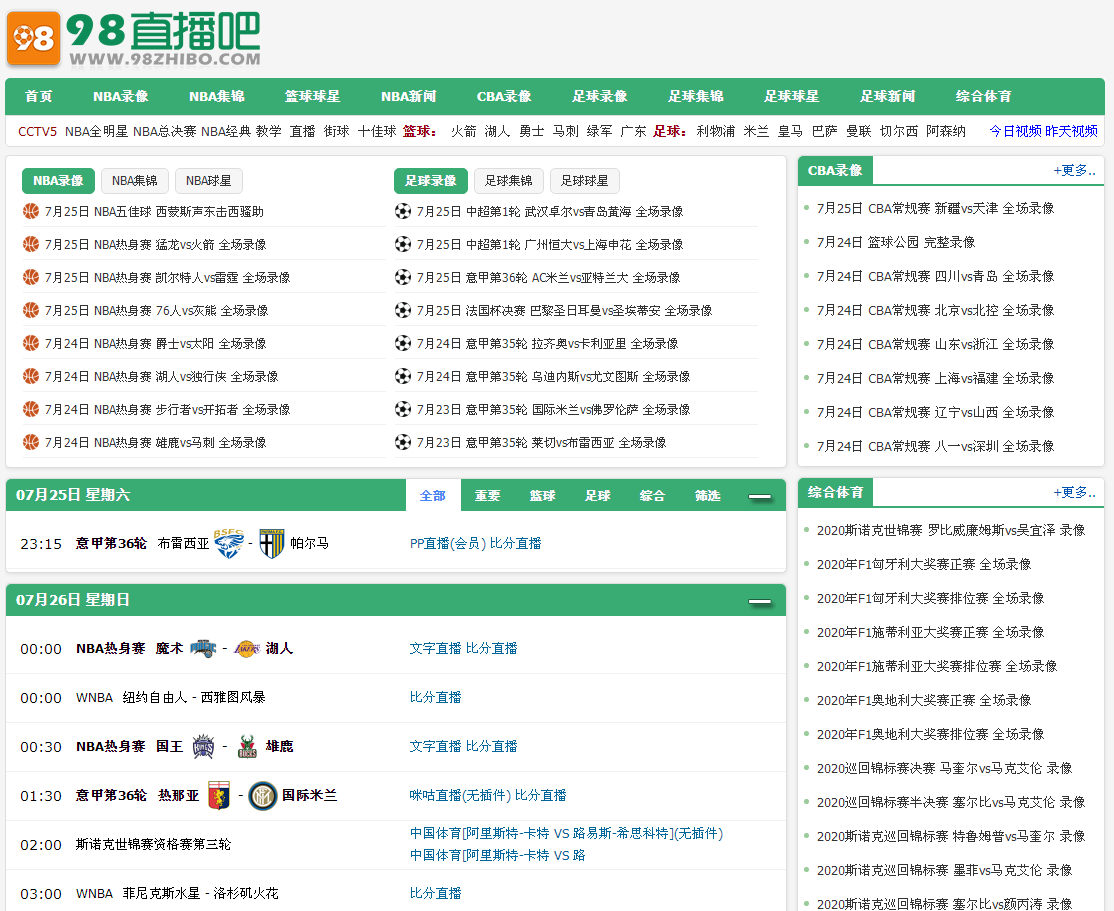The width and height of the screenshot is (1114, 911).
Task: Select the 综合 schedule filter tab
Action: (x=652, y=495)
